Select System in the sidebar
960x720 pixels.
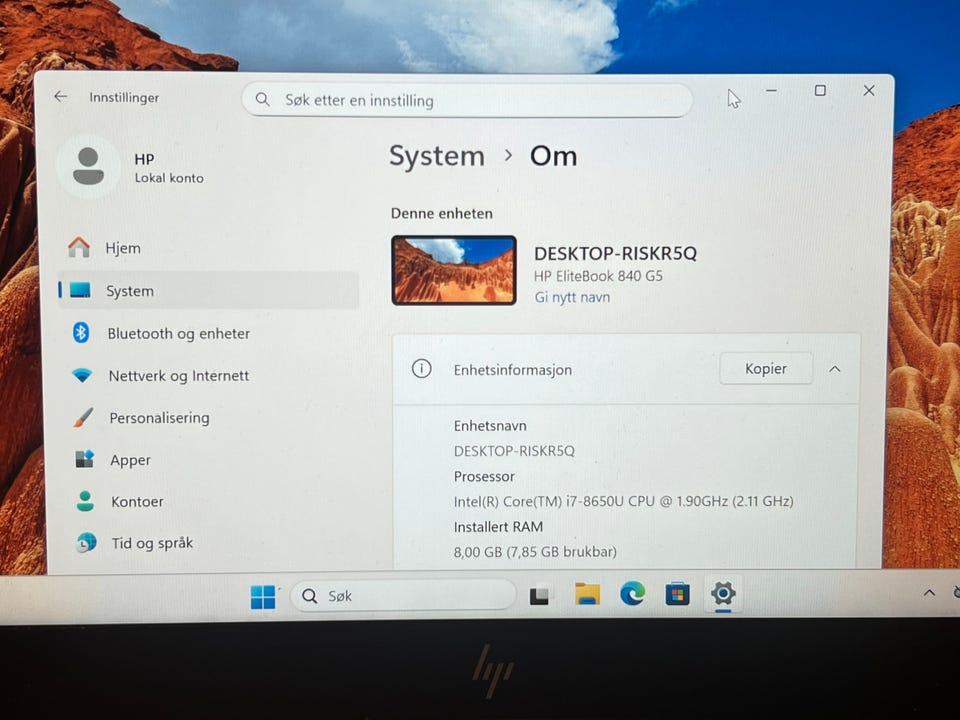pyautogui.click(x=208, y=290)
